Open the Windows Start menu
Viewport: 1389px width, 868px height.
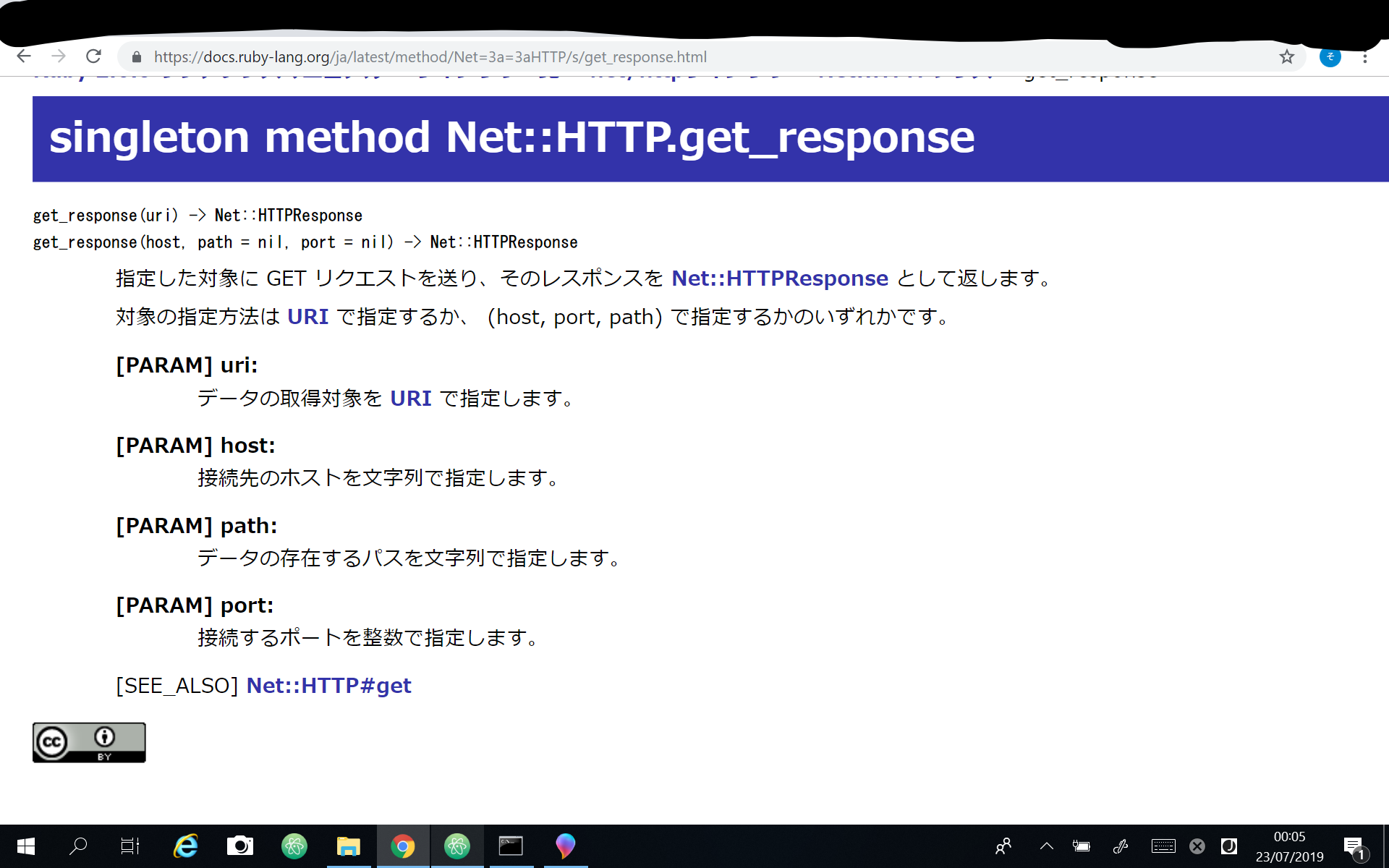(25, 846)
